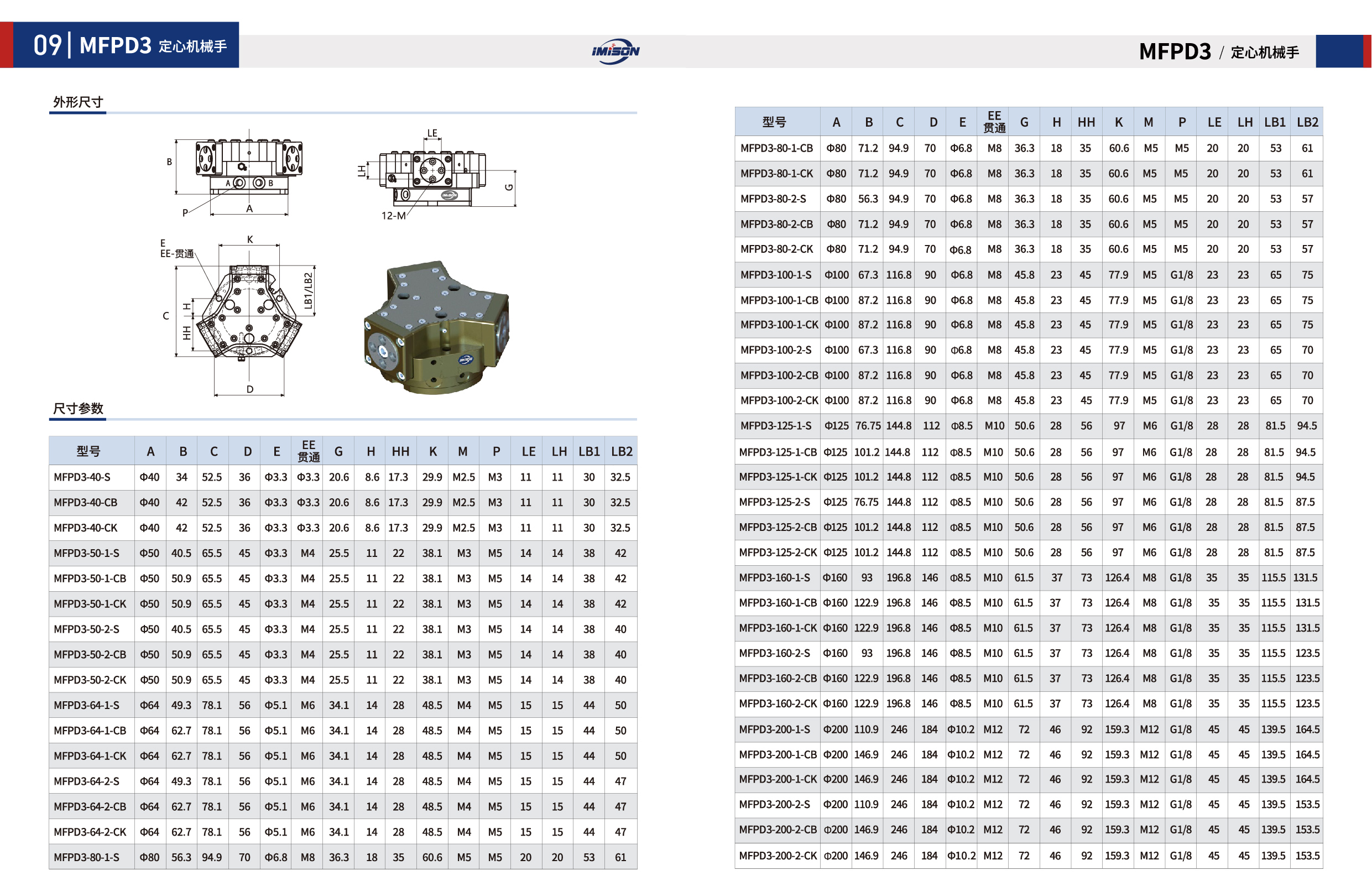This screenshot has height=886, width=1372.
Task: Select model cell MFPD3-160-1-CK
Action: pos(778,628)
